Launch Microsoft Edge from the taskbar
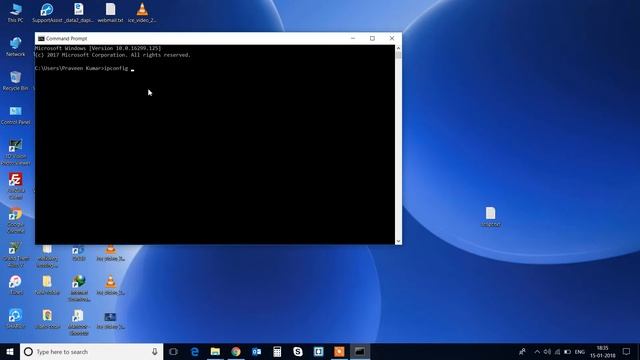Viewport: 640px width, 360px height. [195, 351]
